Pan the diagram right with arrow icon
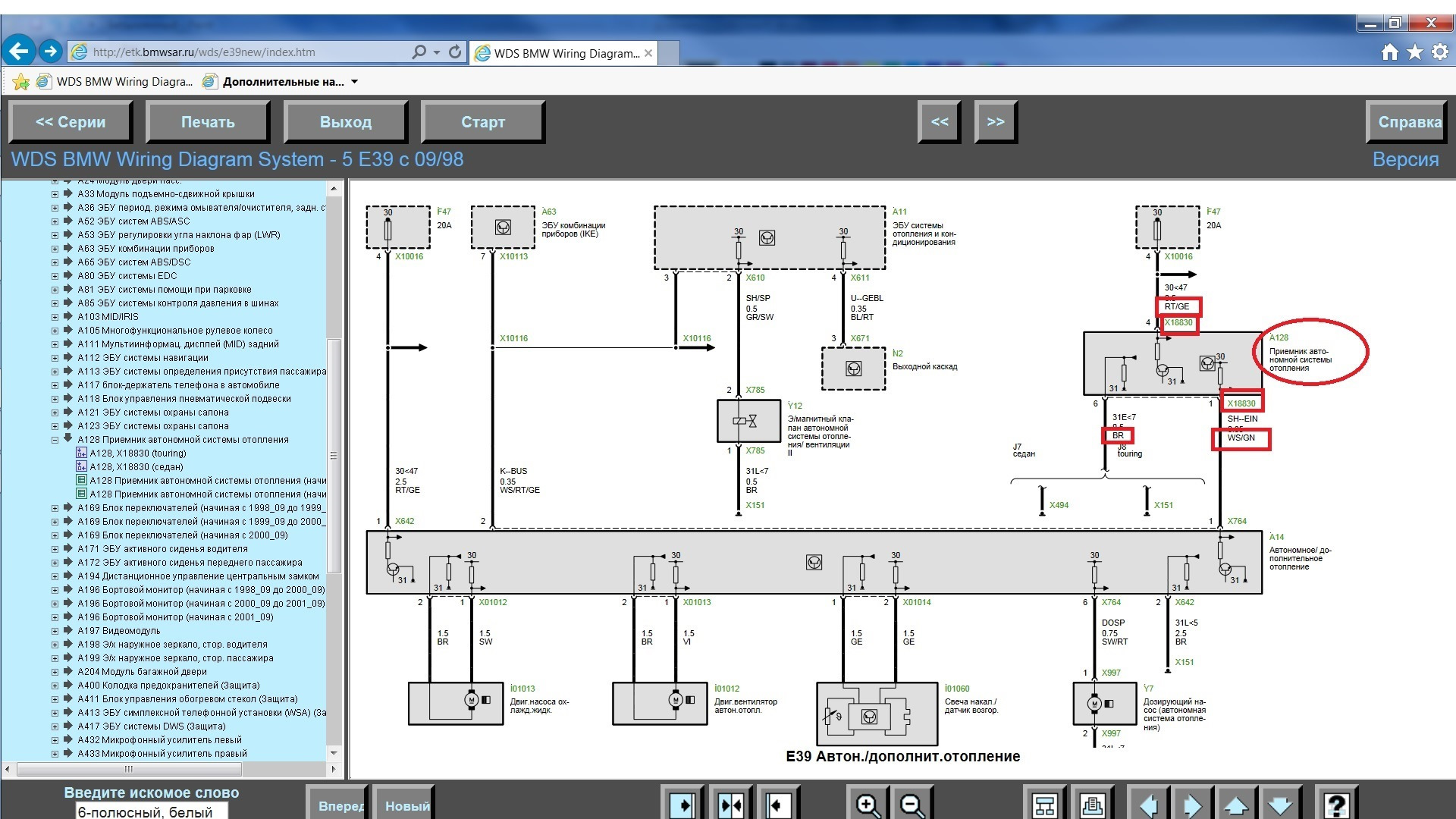This screenshot has height=819, width=1456. tap(1192, 805)
